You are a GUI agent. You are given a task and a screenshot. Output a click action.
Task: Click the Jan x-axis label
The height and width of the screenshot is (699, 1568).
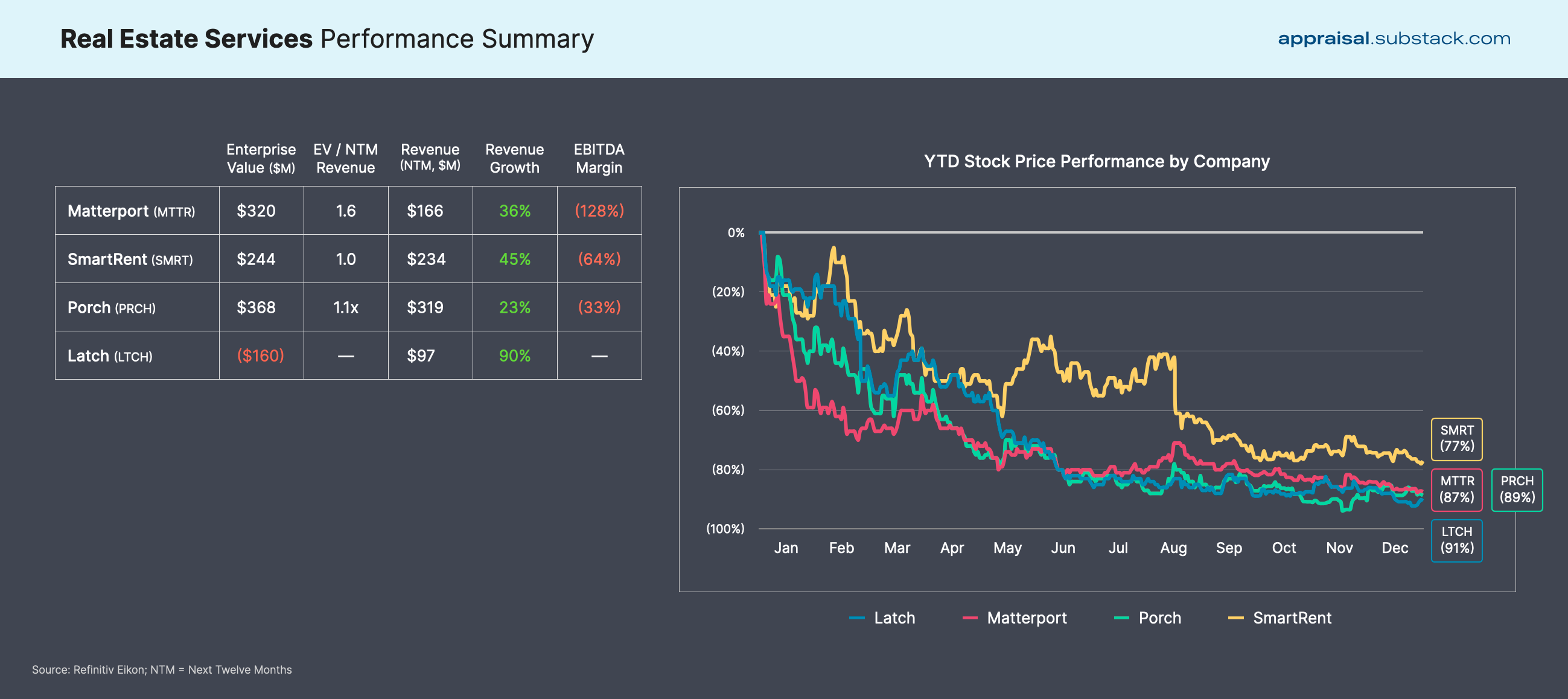click(x=786, y=548)
